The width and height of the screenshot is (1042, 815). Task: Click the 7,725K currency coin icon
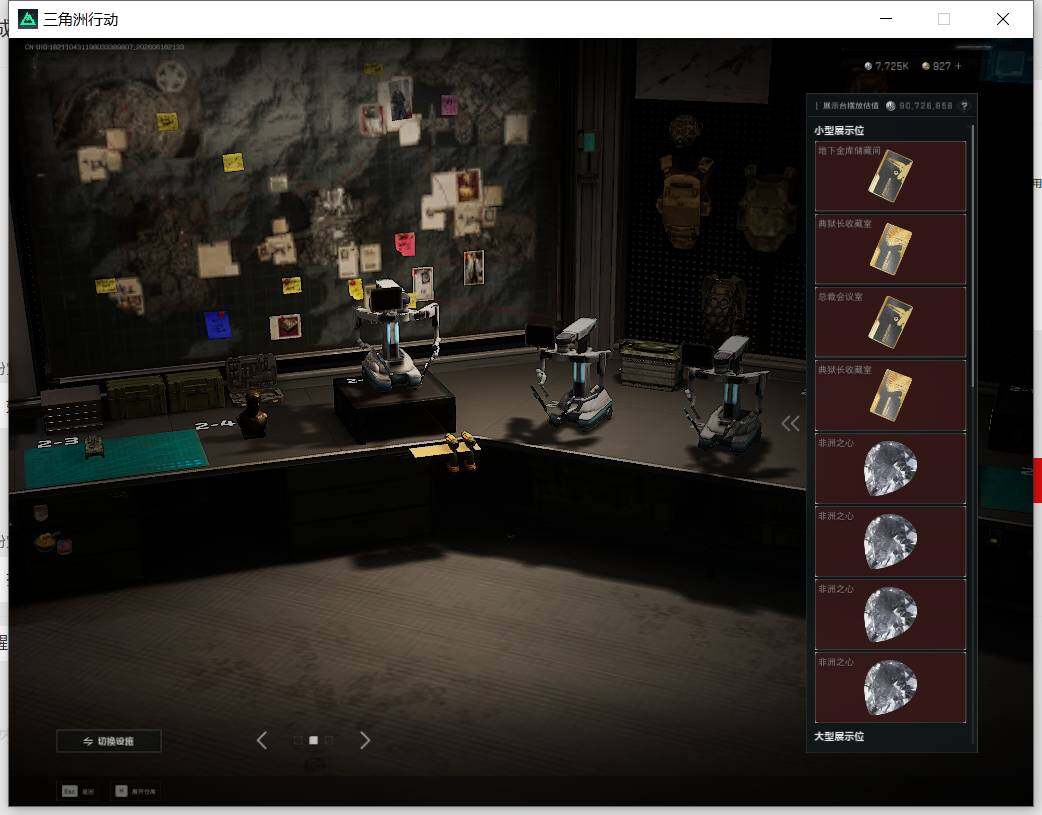point(868,66)
